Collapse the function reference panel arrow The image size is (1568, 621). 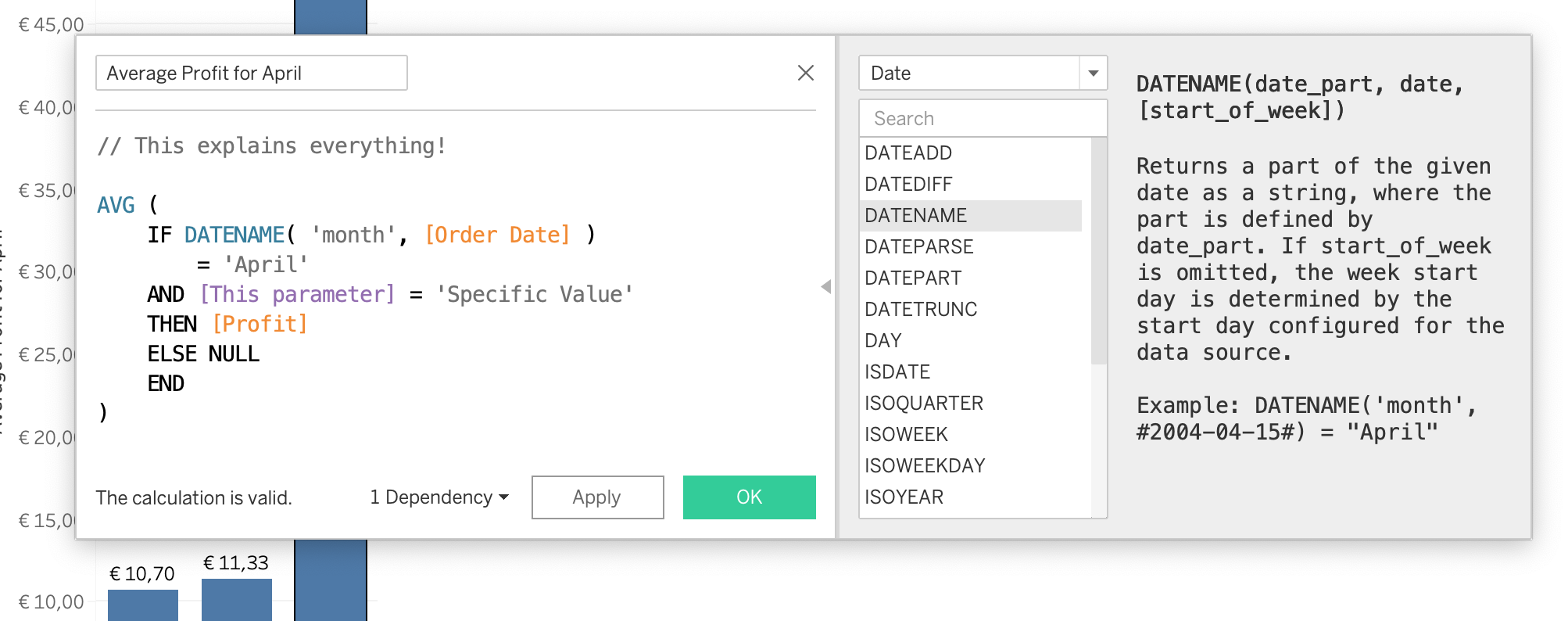(826, 287)
